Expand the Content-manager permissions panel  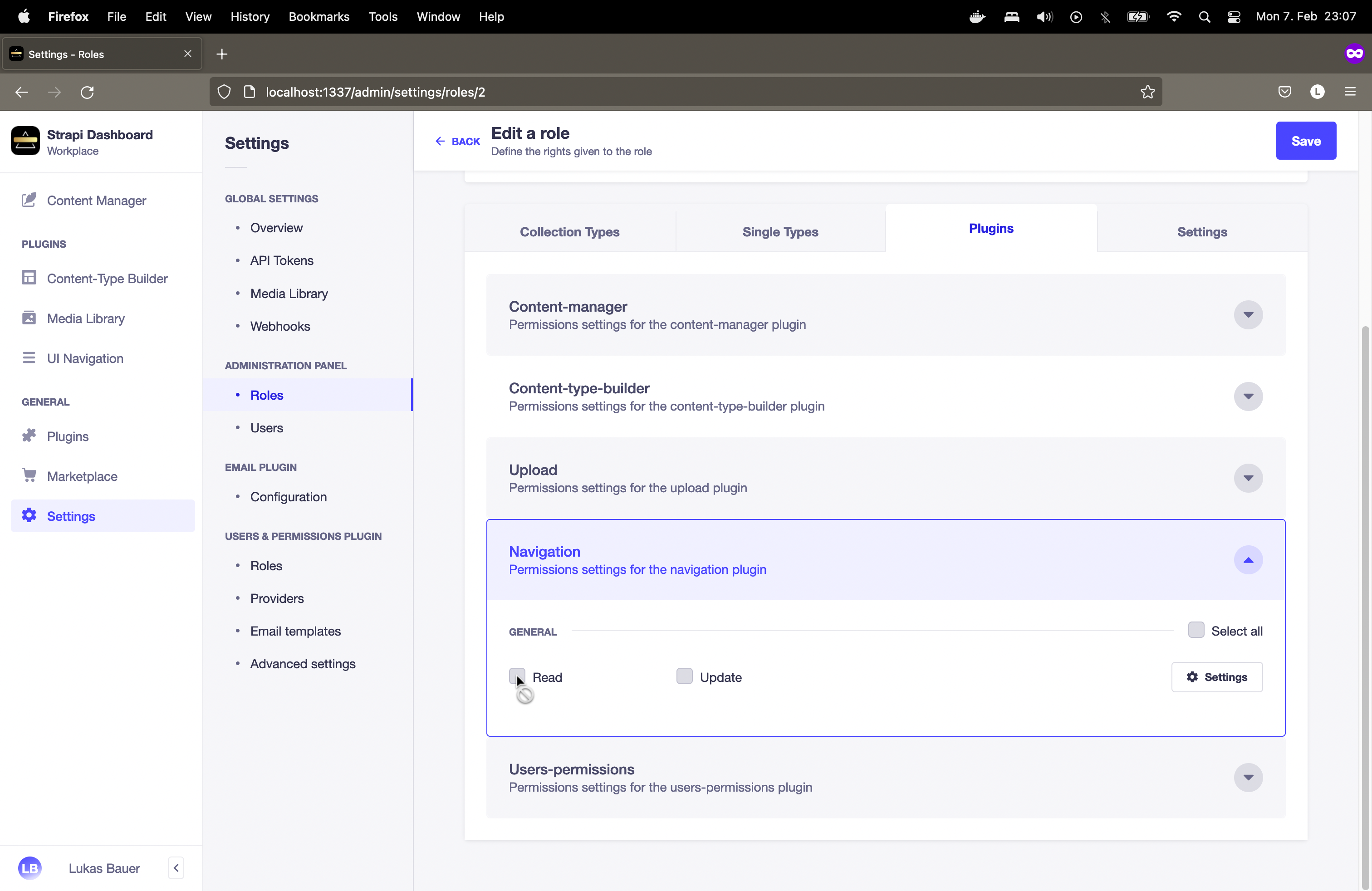(1248, 315)
